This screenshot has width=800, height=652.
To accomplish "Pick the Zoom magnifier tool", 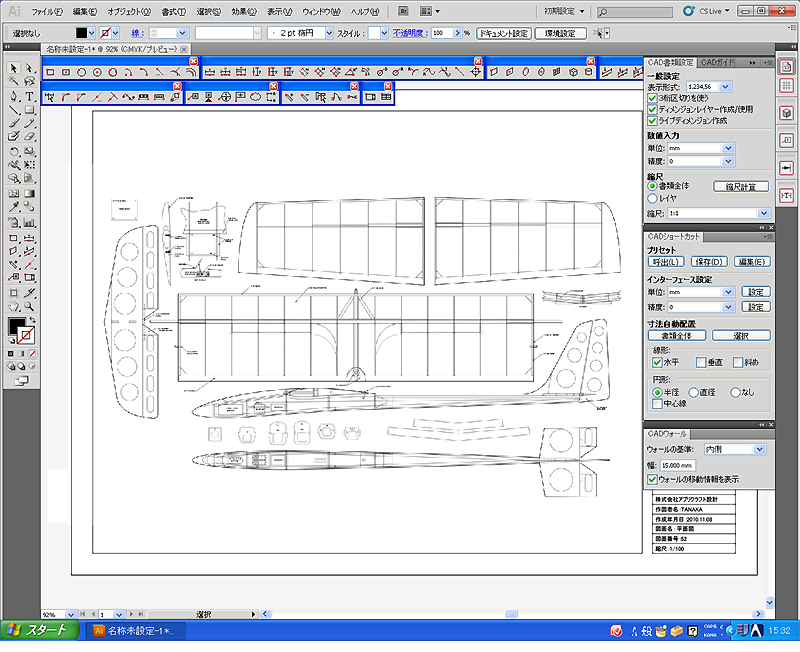I will (30, 305).
